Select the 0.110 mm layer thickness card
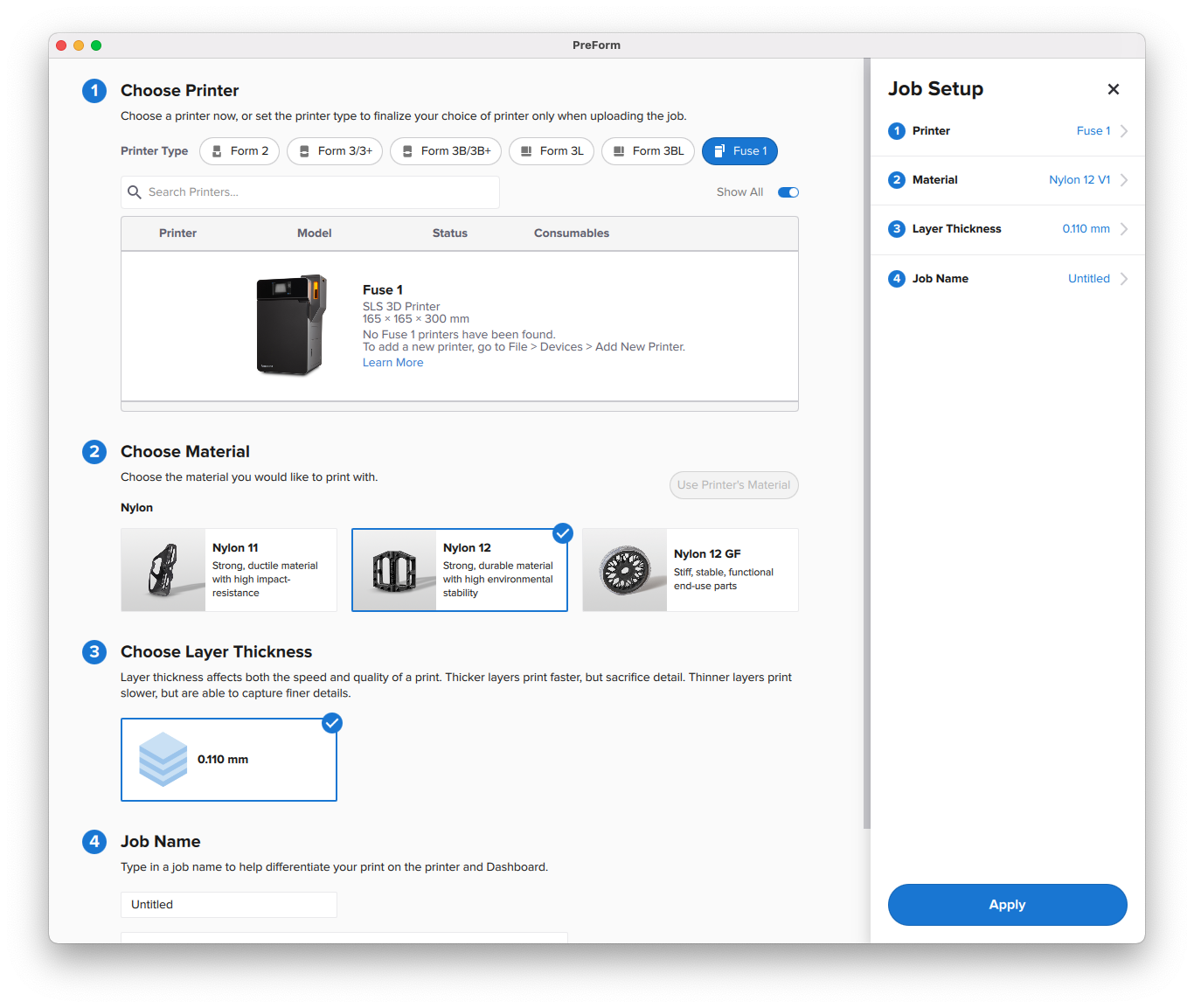This screenshot has width=1194, height=1008. tap(229, 760)
